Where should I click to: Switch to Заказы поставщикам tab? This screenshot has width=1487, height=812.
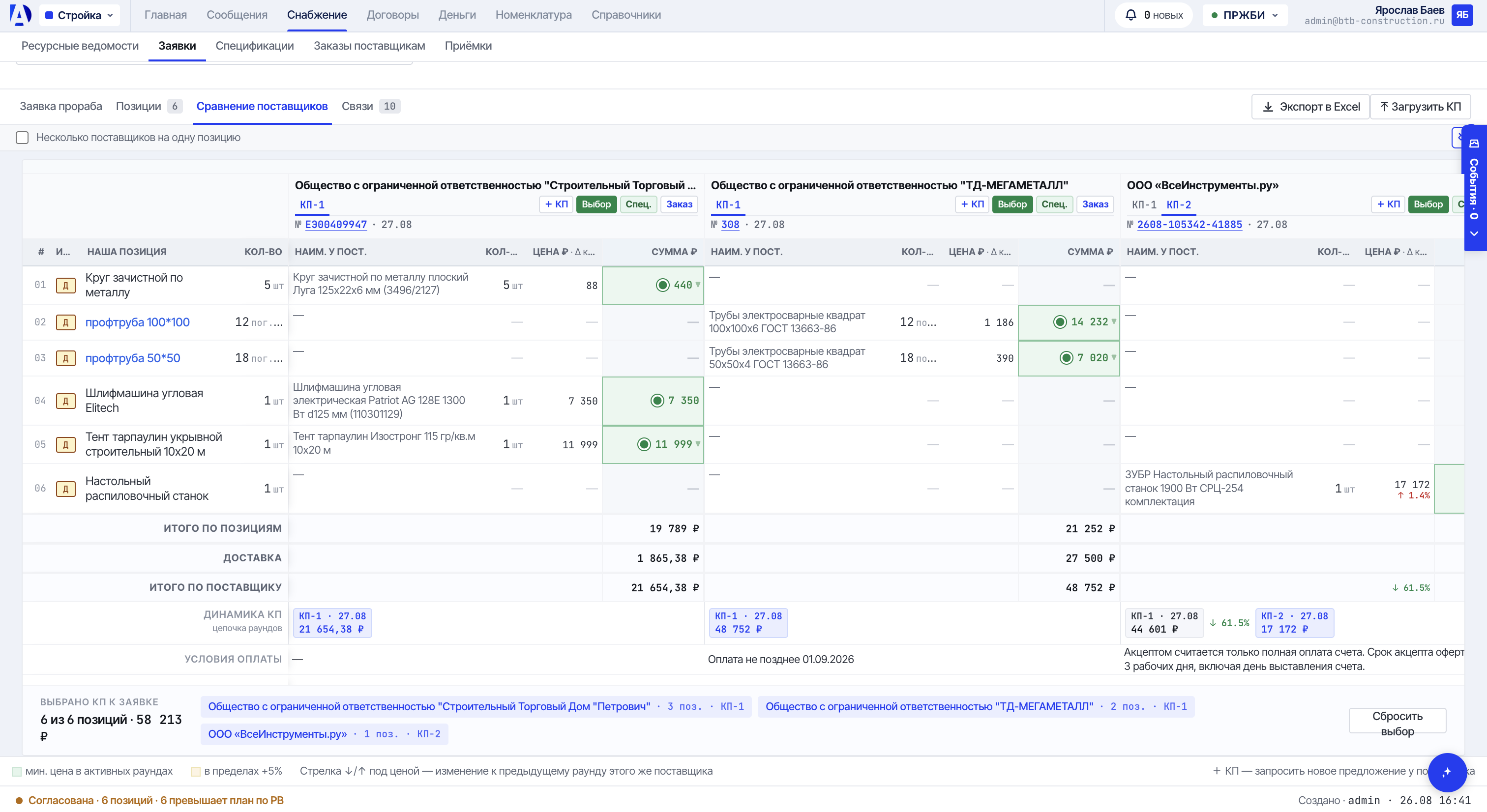[369, 46]
